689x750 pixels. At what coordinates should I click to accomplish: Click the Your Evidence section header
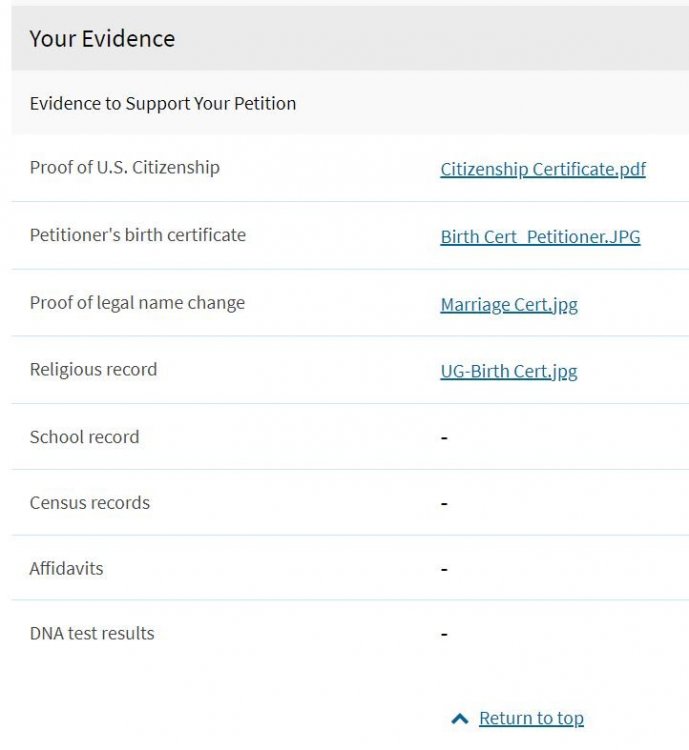(x=102, y=39)
